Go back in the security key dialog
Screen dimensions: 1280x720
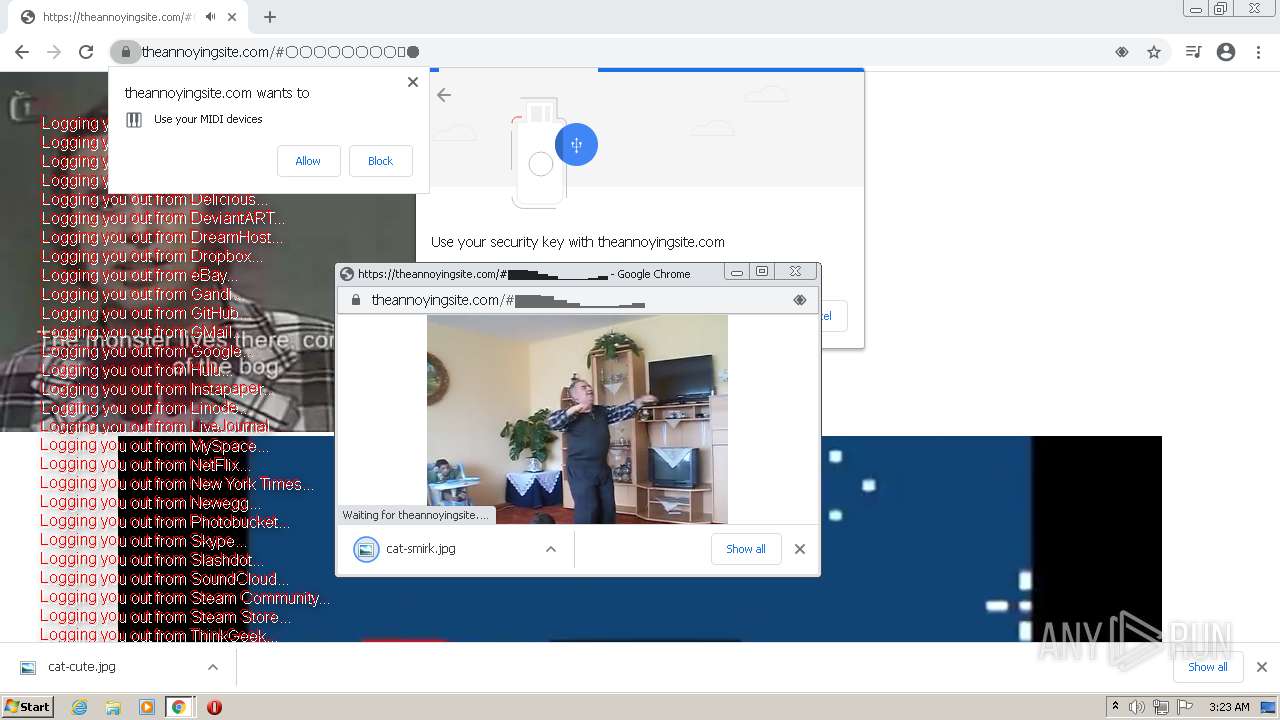point(444,95)
